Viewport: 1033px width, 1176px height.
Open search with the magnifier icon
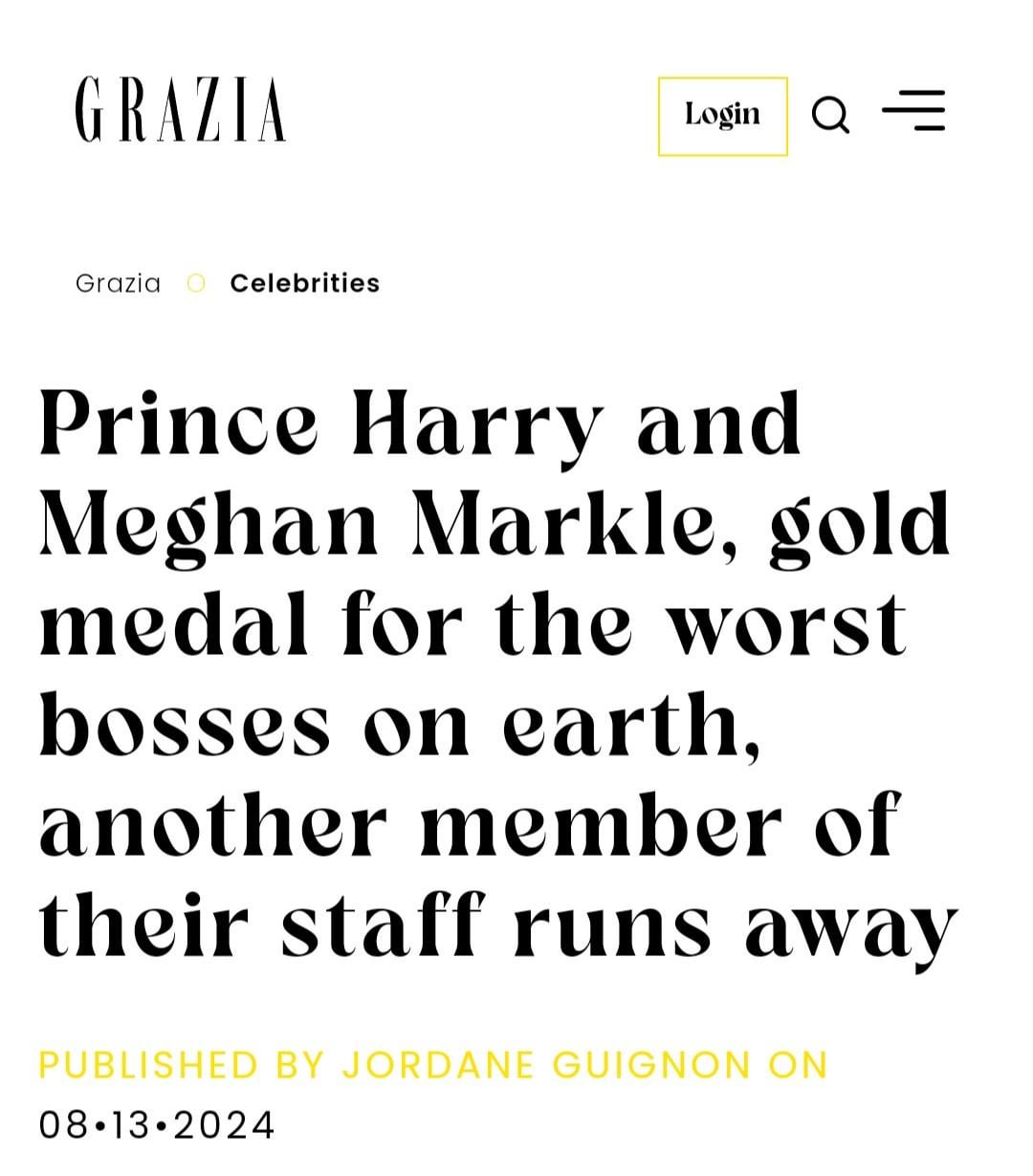pyautogui.click(x=829, y=116)
